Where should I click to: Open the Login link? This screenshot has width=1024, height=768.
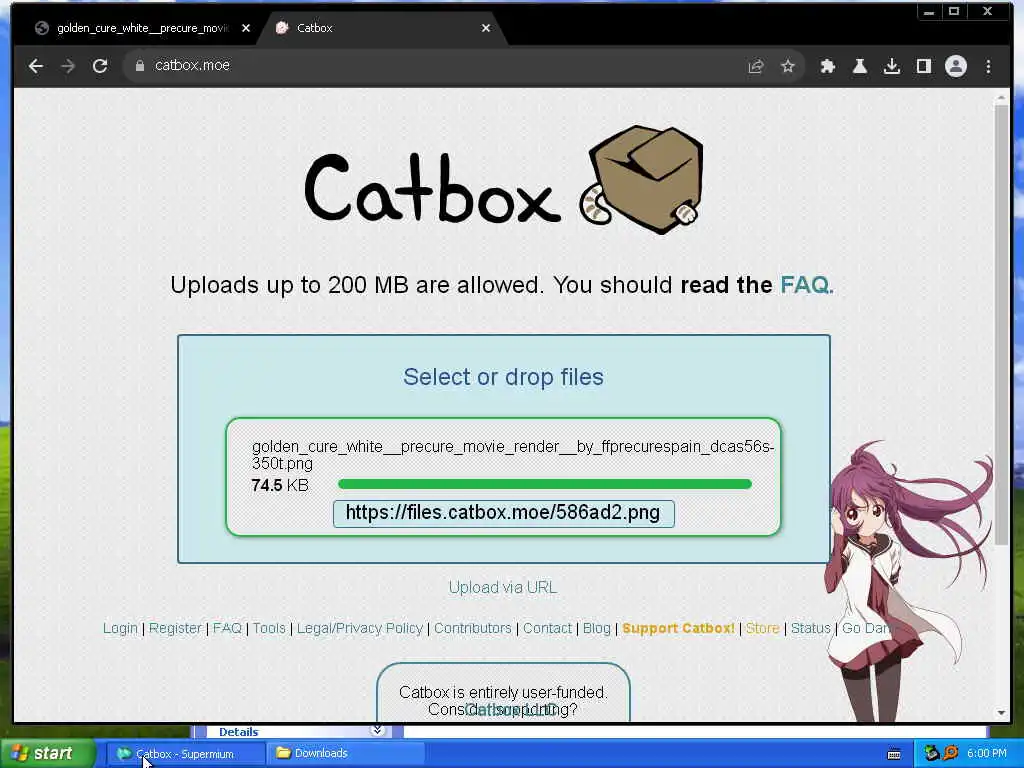pyautogui.click(x=120, y=628)
